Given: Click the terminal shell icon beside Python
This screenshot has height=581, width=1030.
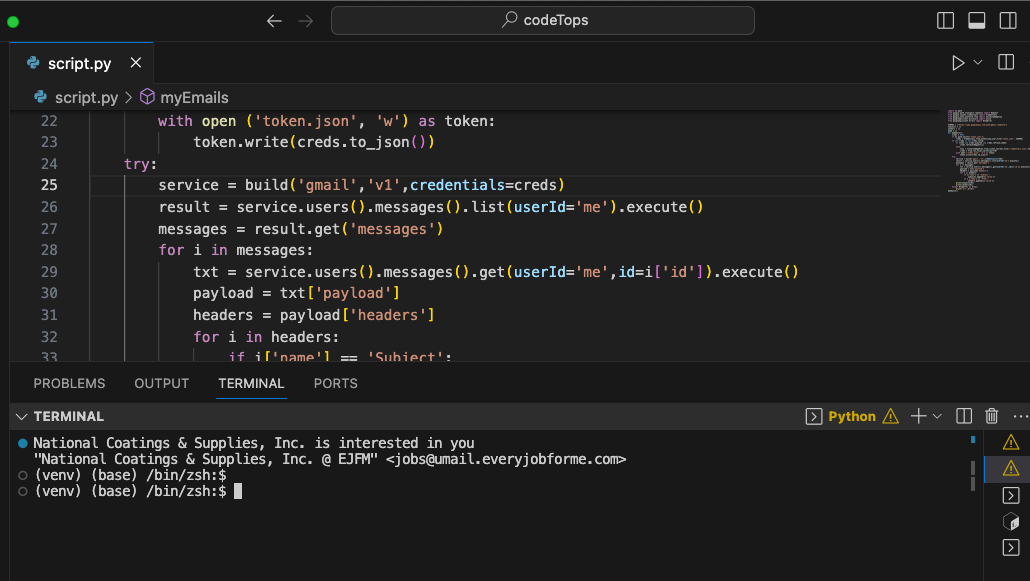Looking at the screenshot, I should point(814,417).
